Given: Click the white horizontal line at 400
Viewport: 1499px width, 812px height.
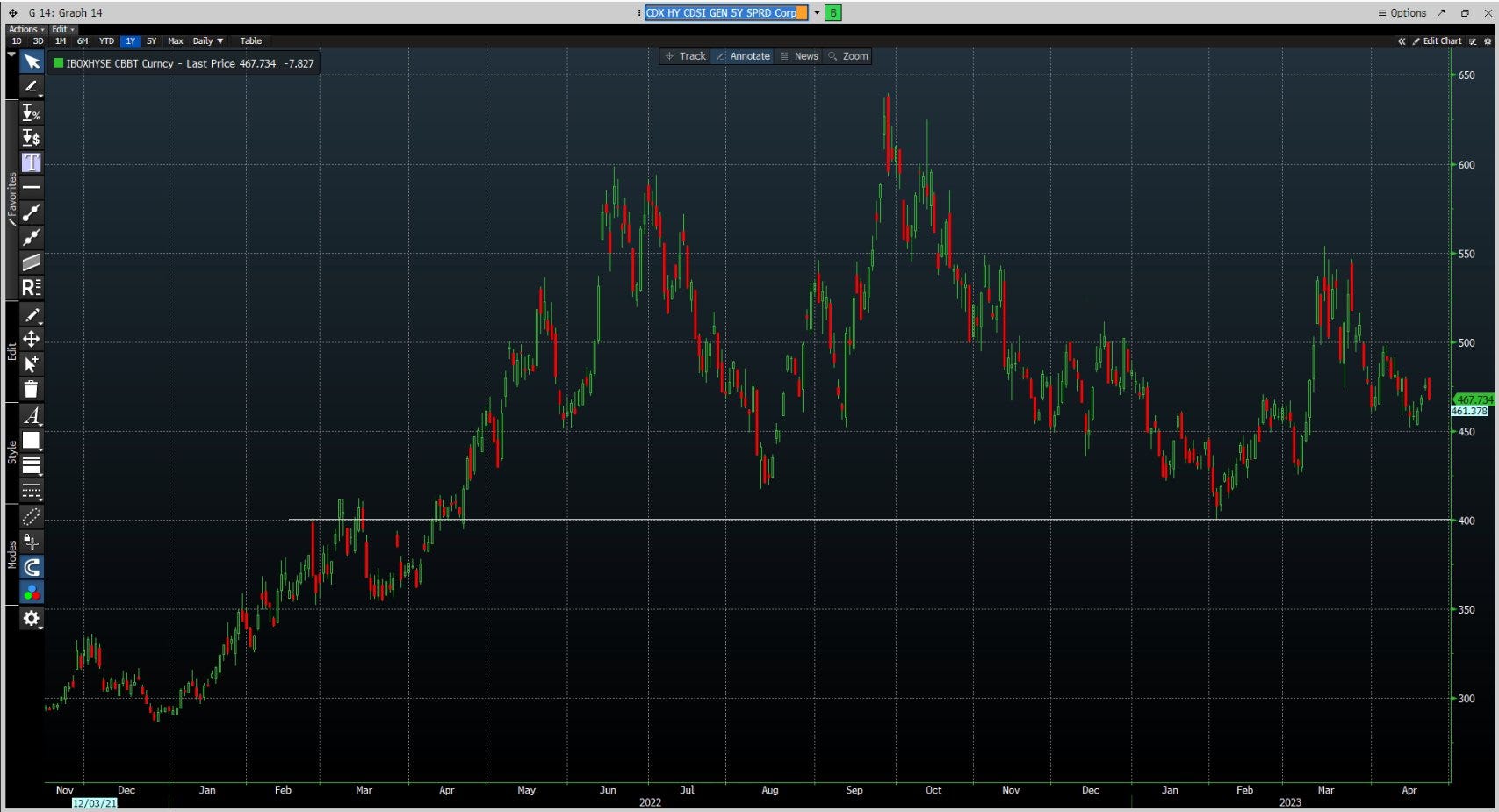Looking at the screenshot, I should tap(868, 520).
